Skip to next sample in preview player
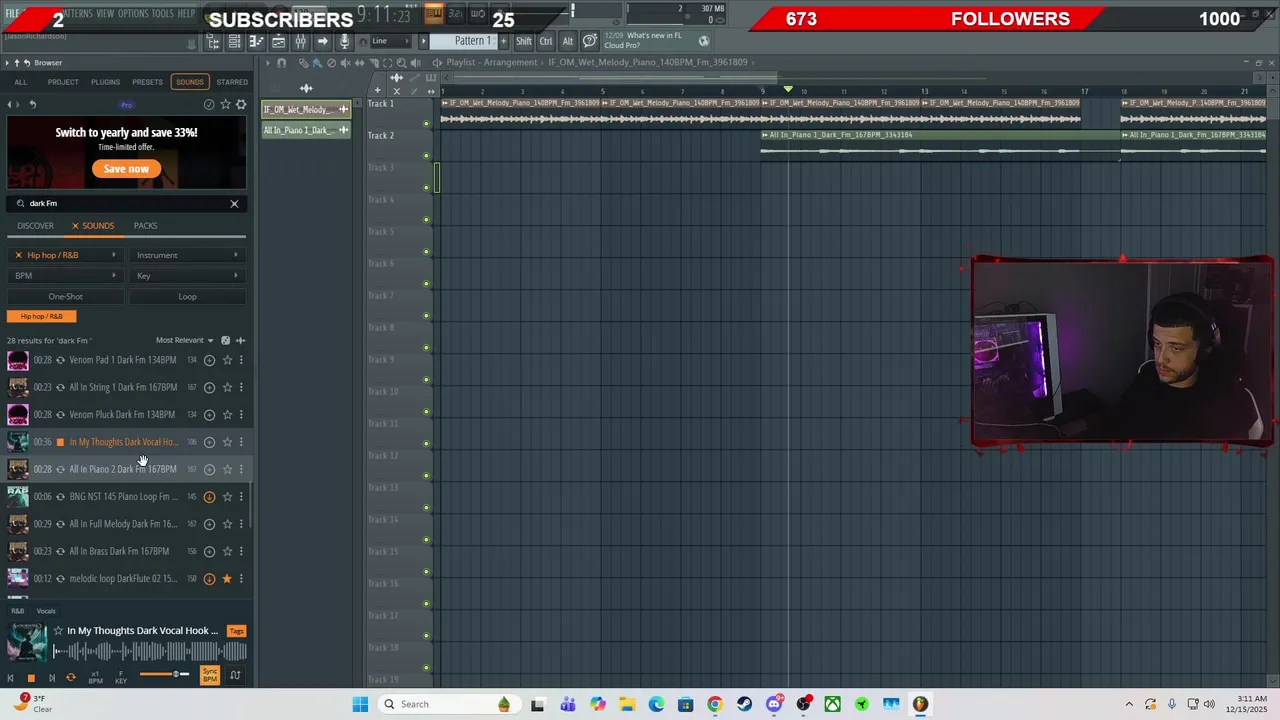The height and width of the screenshot is (720, 1280). [x=51, y=678]
